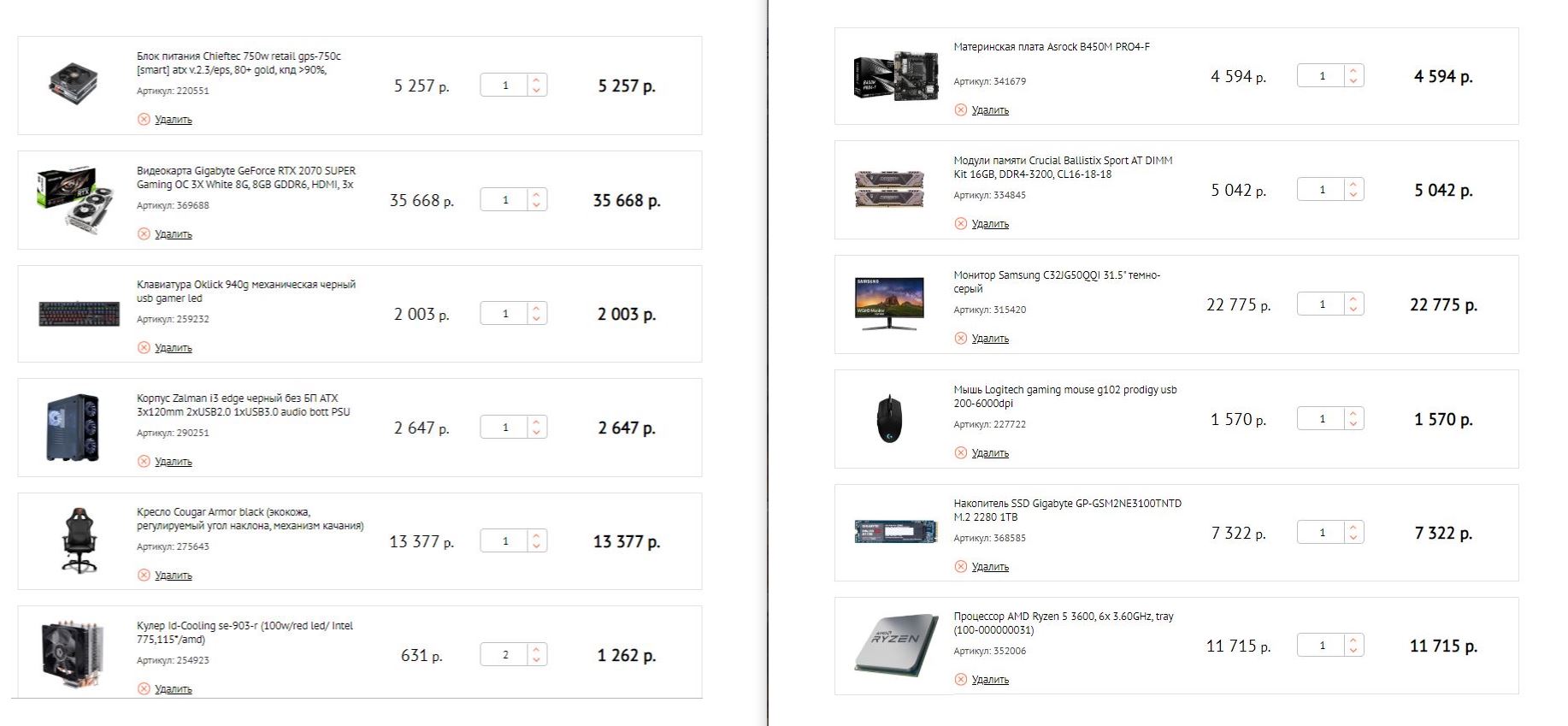This screenshot has width=1568, height=726.
Task: Click the remove icon for AMD Ryzen processor
Action: coord(961,680)
